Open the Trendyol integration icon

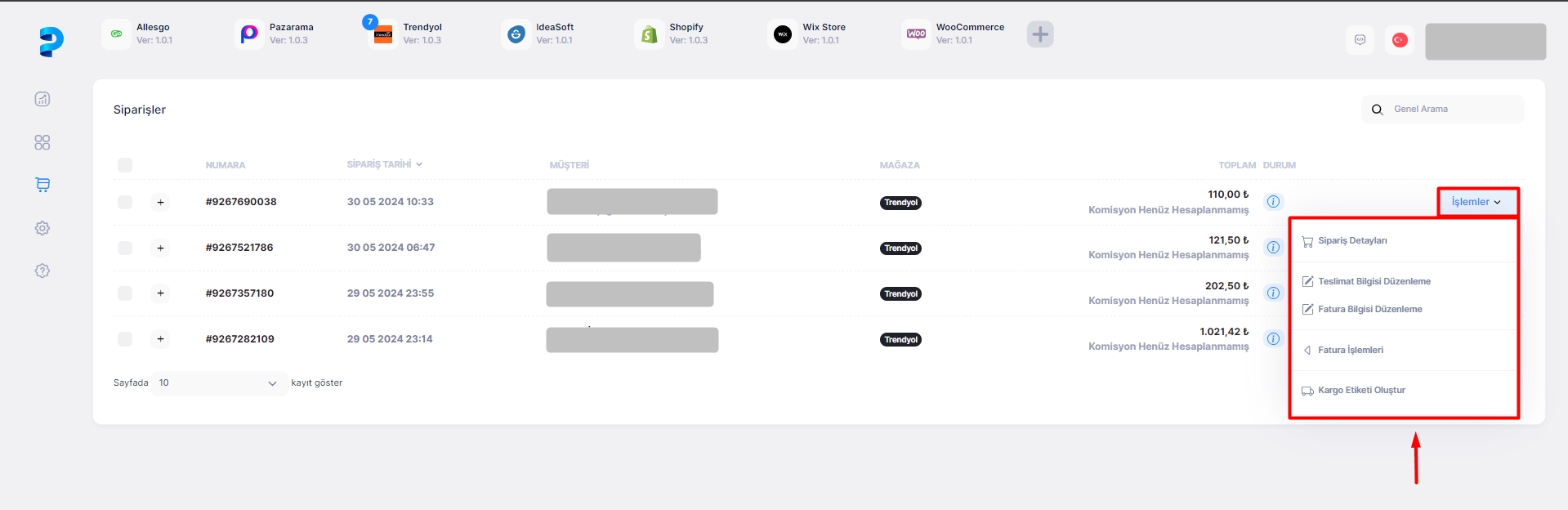[383, 34]
